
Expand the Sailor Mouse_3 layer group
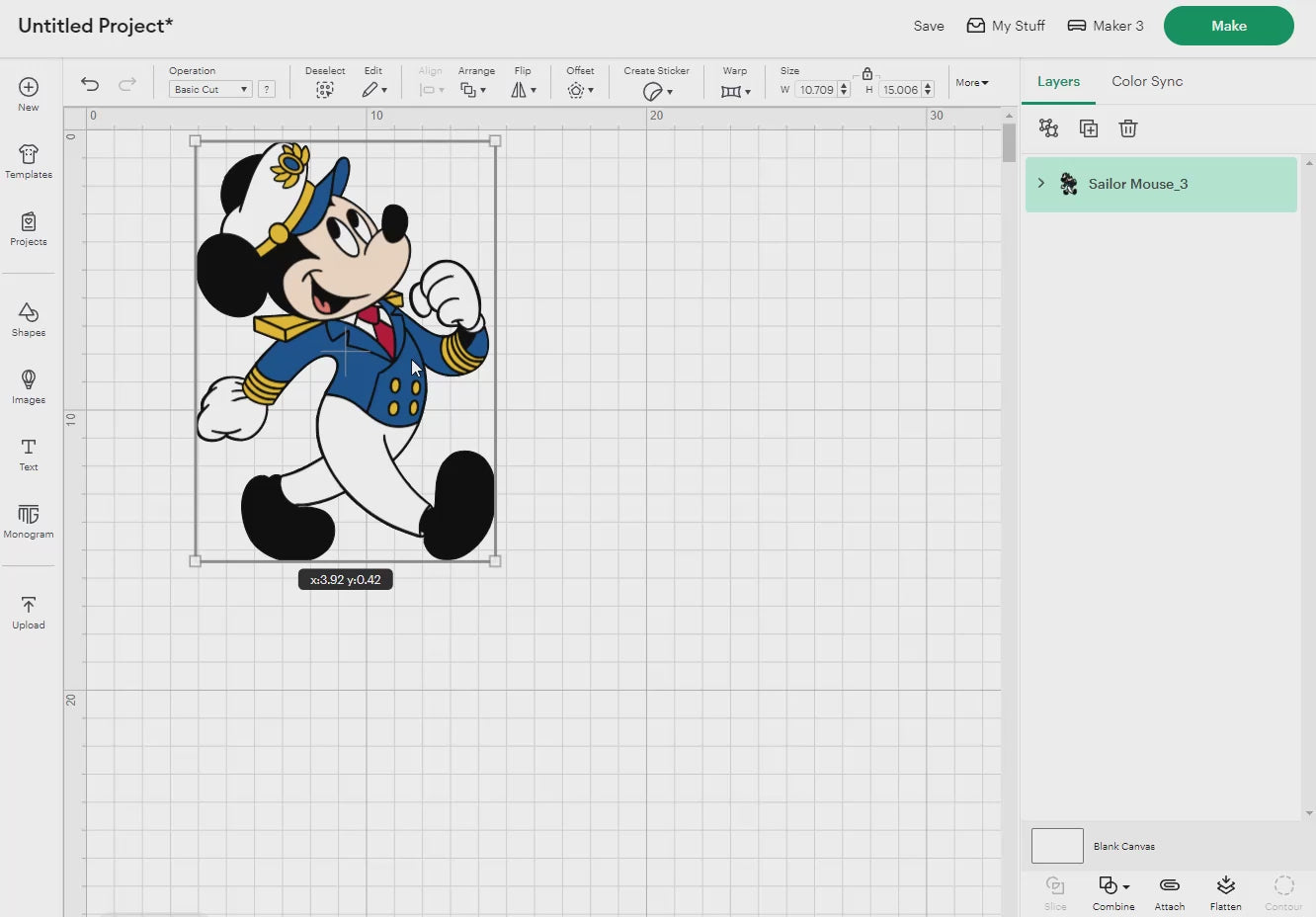coord(1040,183)
